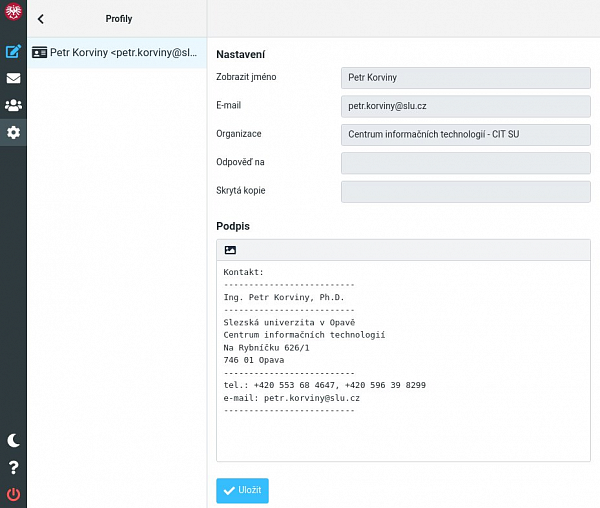Select the Petr Korviny profile row

[x=117, y=53]
